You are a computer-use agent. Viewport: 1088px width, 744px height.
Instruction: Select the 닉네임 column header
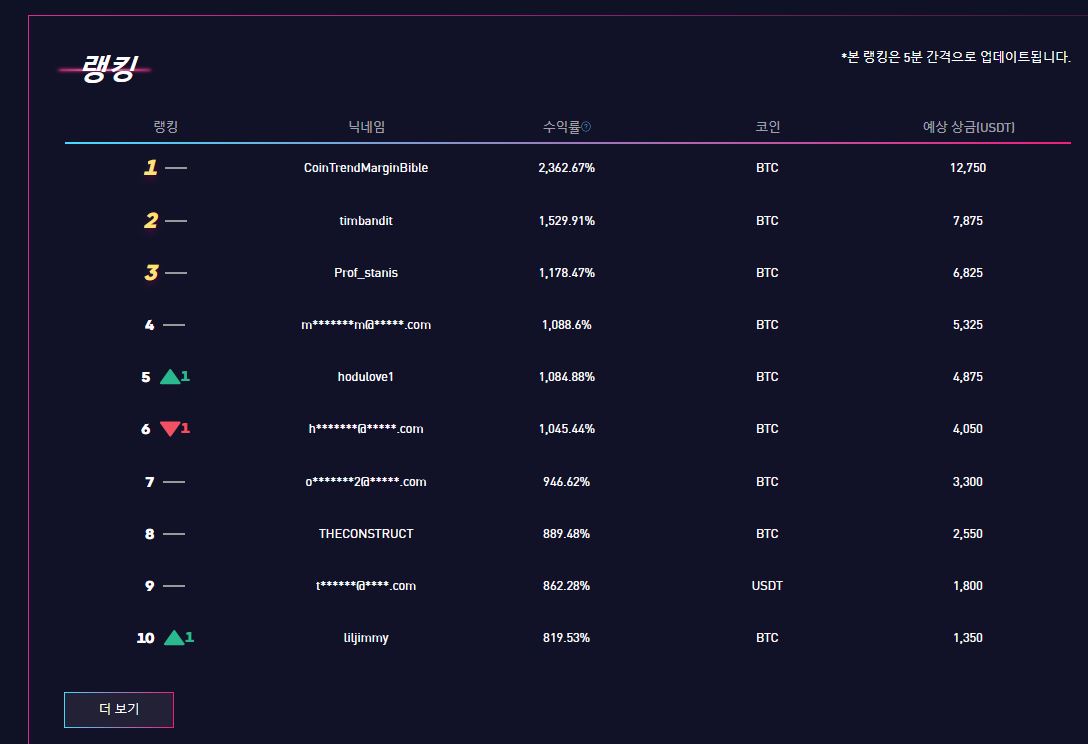tap(366, 127)
